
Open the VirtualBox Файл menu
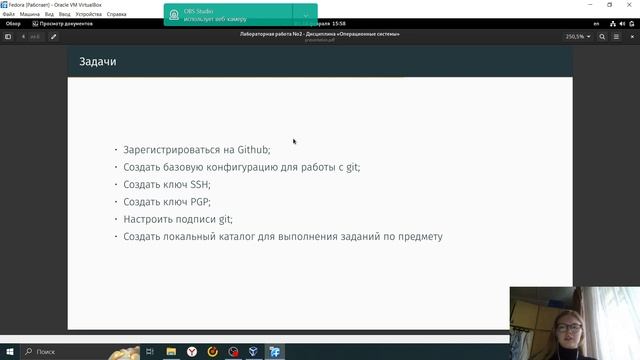click(9, 14)
